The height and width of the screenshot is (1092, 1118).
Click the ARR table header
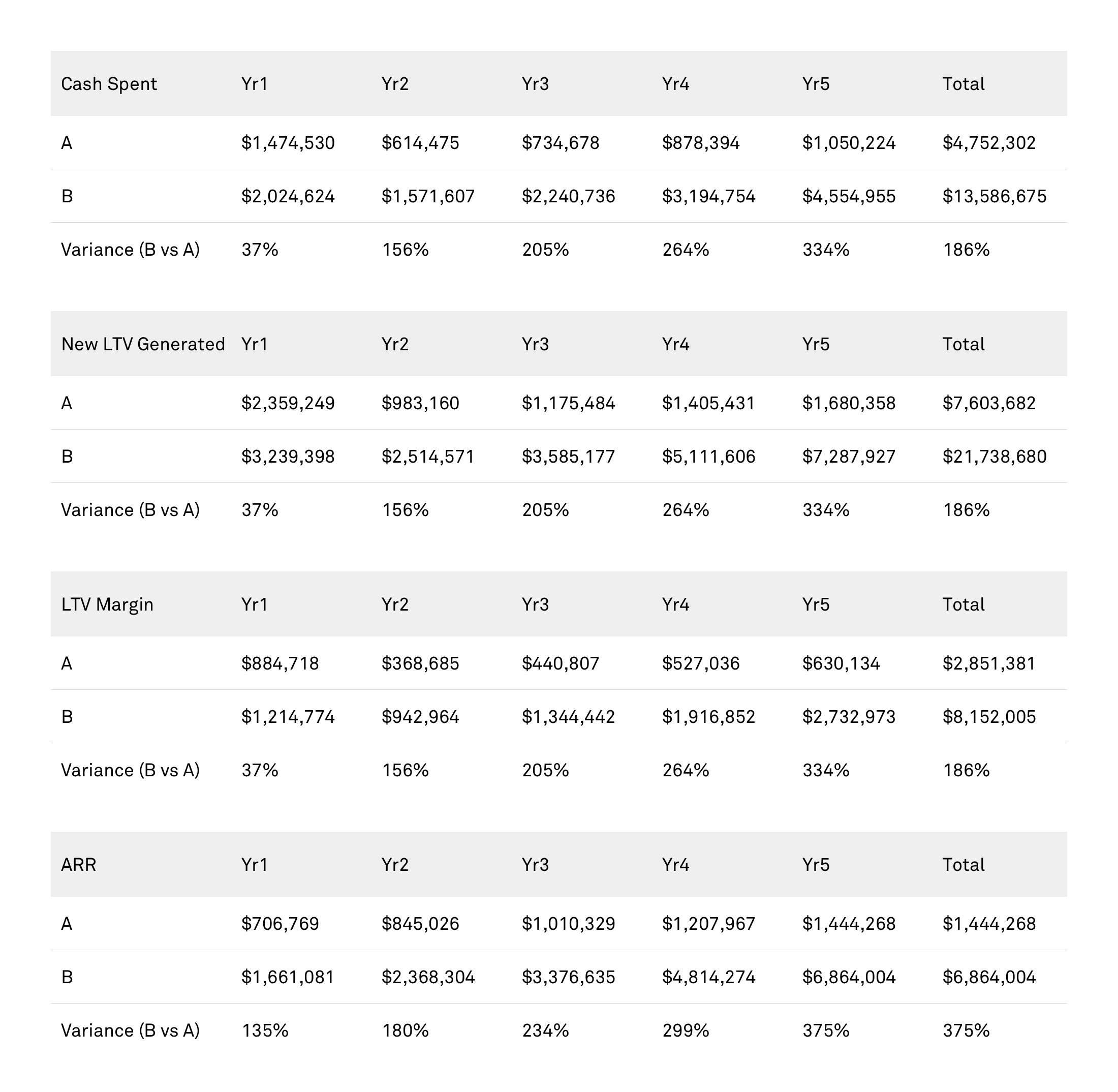[x=79, y=865]
